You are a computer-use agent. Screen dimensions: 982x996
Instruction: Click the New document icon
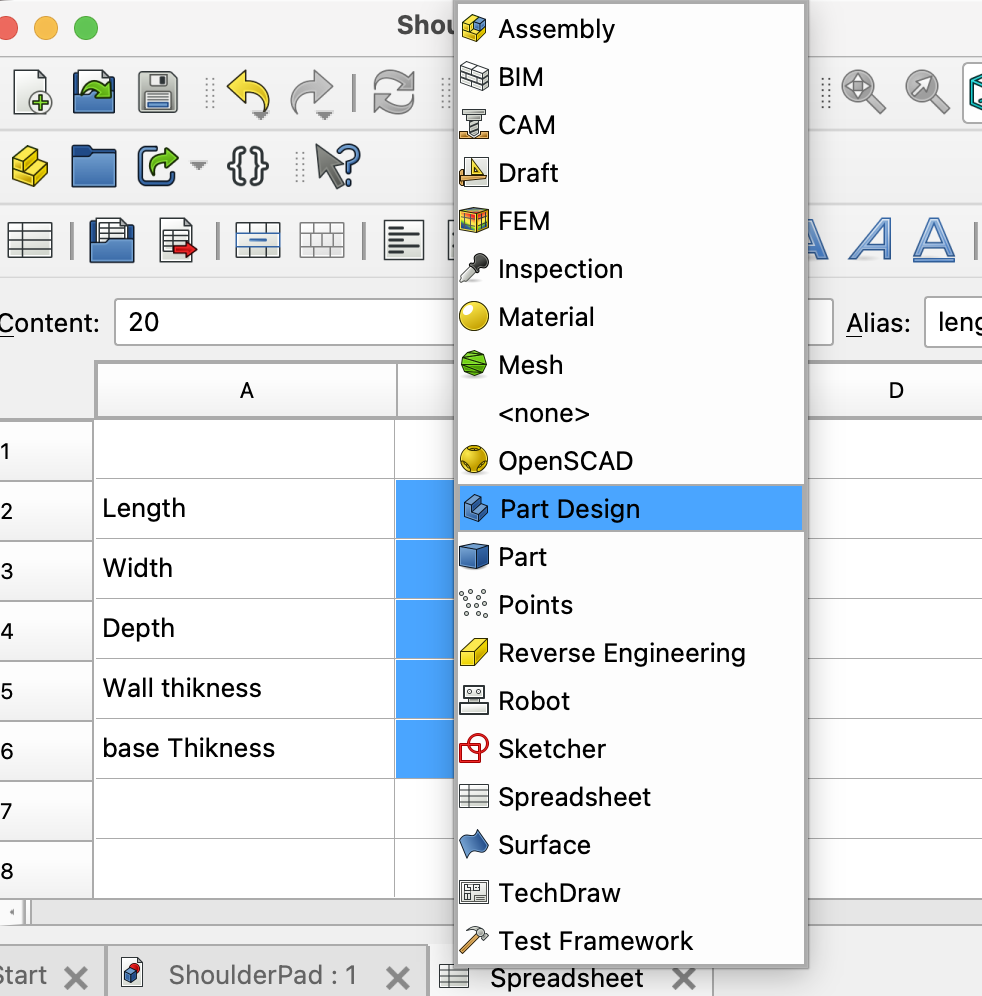[32, 92]
